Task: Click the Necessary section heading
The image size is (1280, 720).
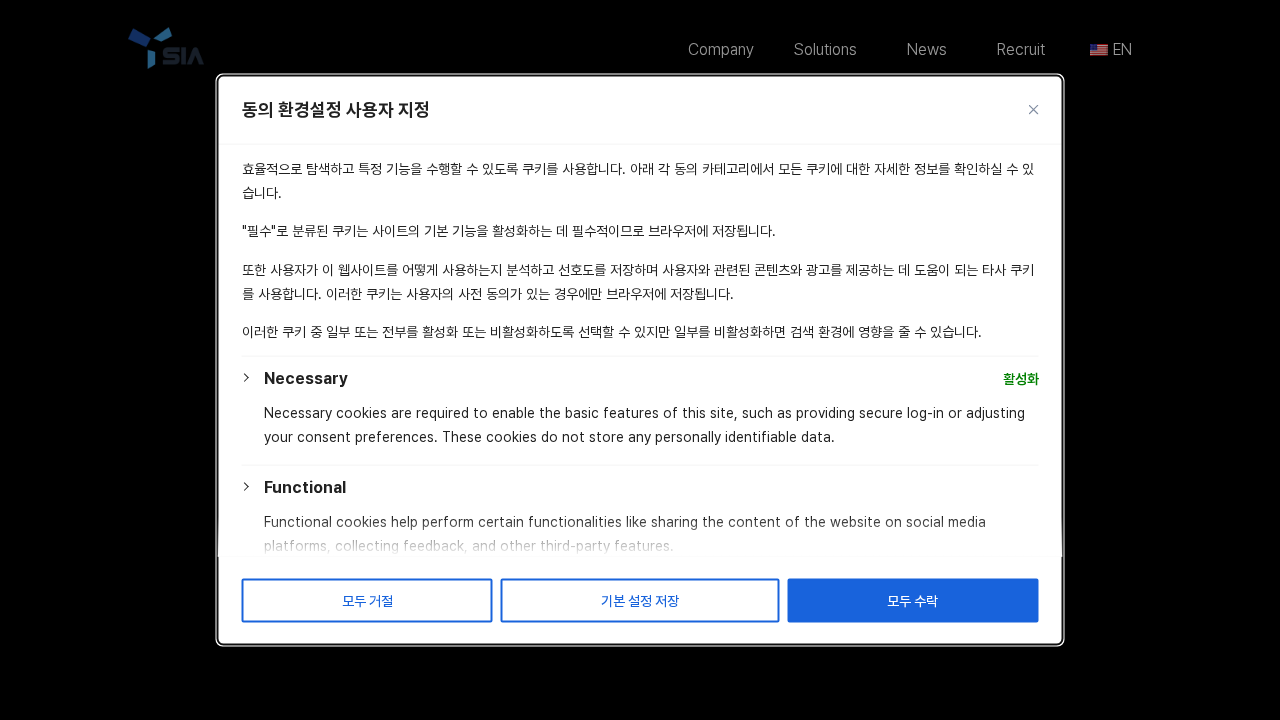Action: [305, 378]
